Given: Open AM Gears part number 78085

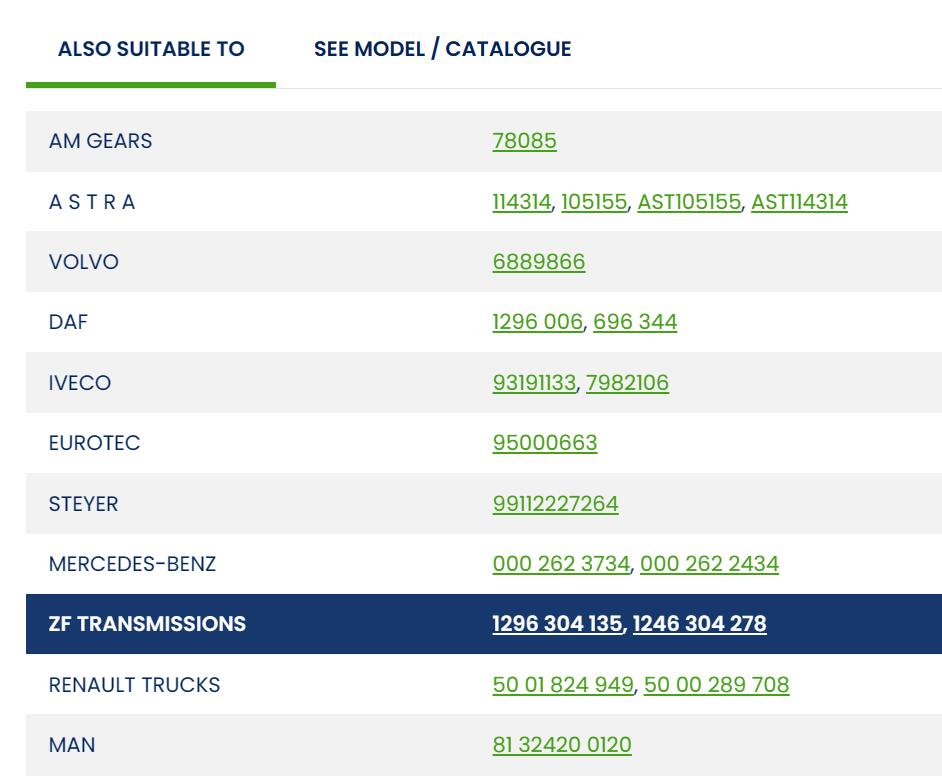Looking at the screenshot, I should [524, 141].
